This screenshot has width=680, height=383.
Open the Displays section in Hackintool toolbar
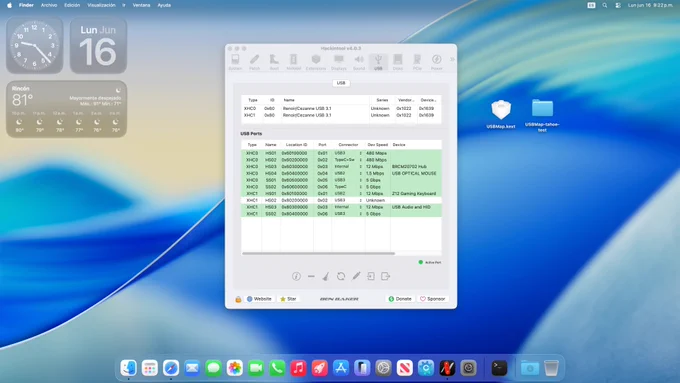click(339, 62)
